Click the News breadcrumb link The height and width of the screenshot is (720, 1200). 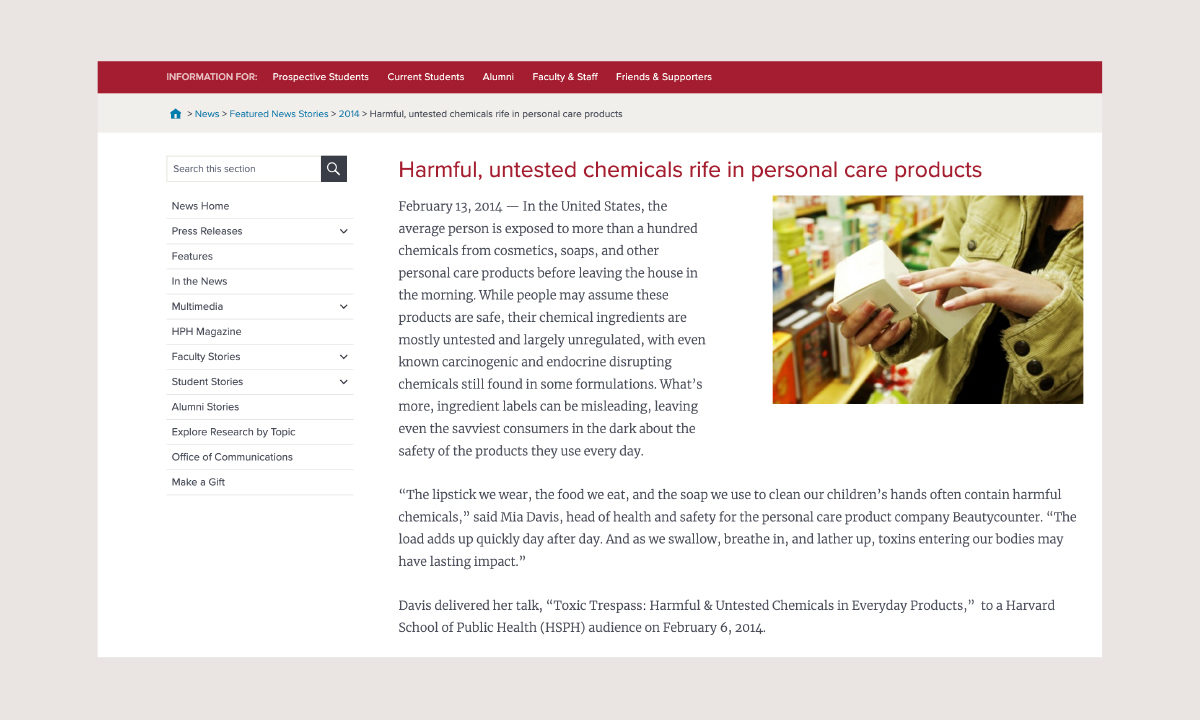point(207,114)
